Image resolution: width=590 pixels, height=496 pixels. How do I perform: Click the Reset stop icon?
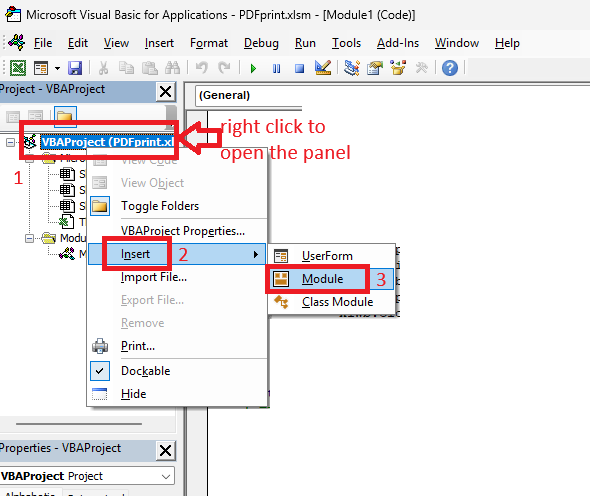pyautogui.click(x=300, y=68)
